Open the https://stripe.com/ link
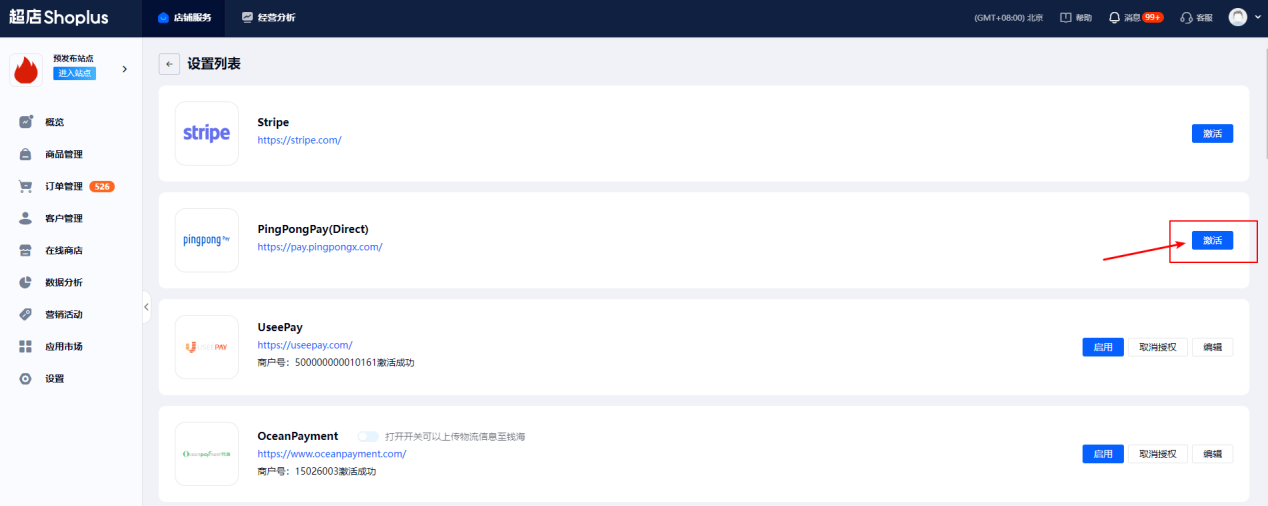Screen dimensions: 1268x506 click(x=299, y=140)
